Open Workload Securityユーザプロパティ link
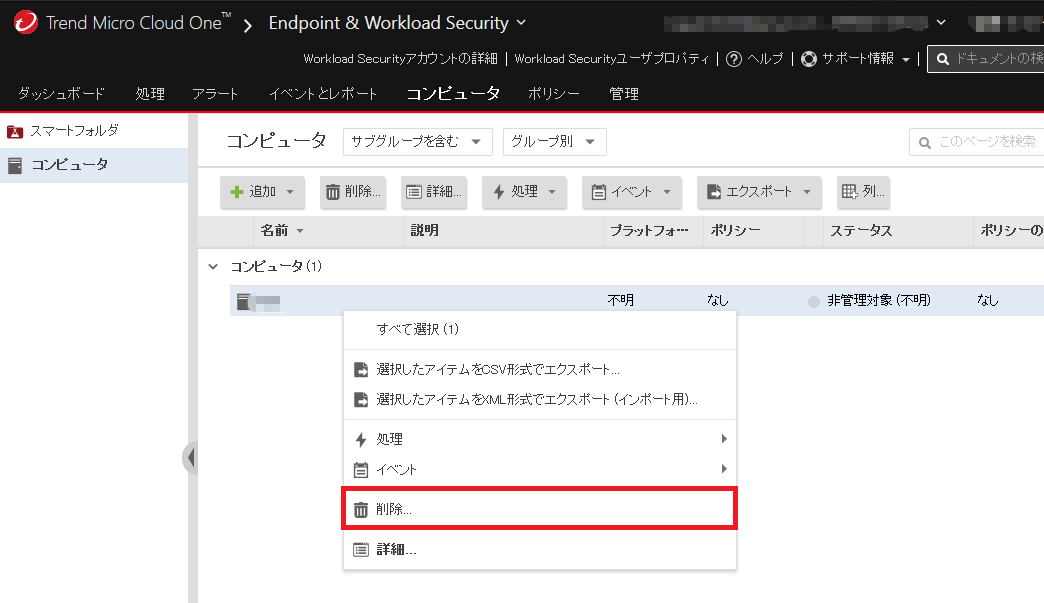Screen dimensions: 1044x603 tap(612, 59)
